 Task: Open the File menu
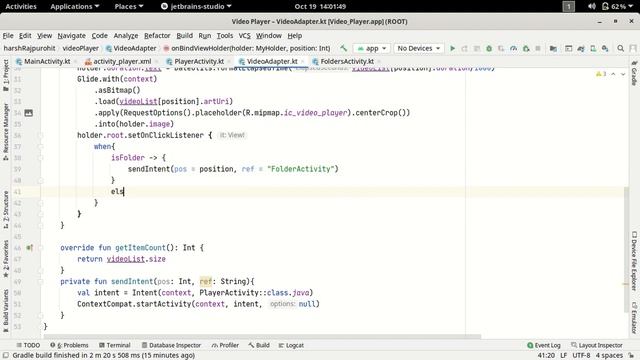pos(8,36)
